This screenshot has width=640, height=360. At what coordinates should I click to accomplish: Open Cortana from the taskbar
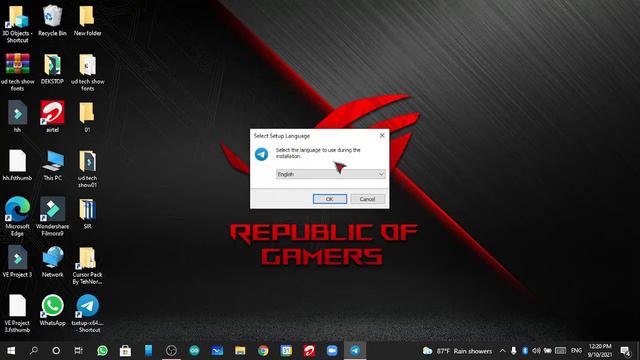(x=56, y=351)
